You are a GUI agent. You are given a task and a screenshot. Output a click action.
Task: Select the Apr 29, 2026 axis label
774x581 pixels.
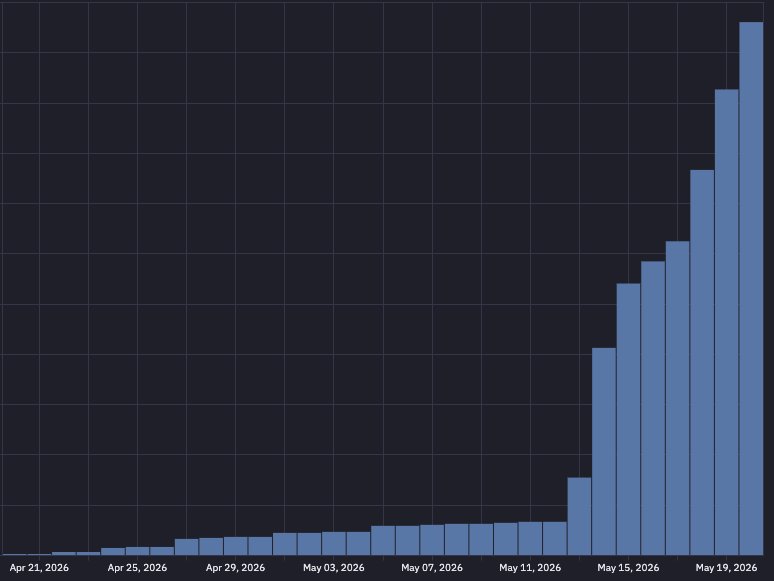pyautogui.click(x=235, y=568)
